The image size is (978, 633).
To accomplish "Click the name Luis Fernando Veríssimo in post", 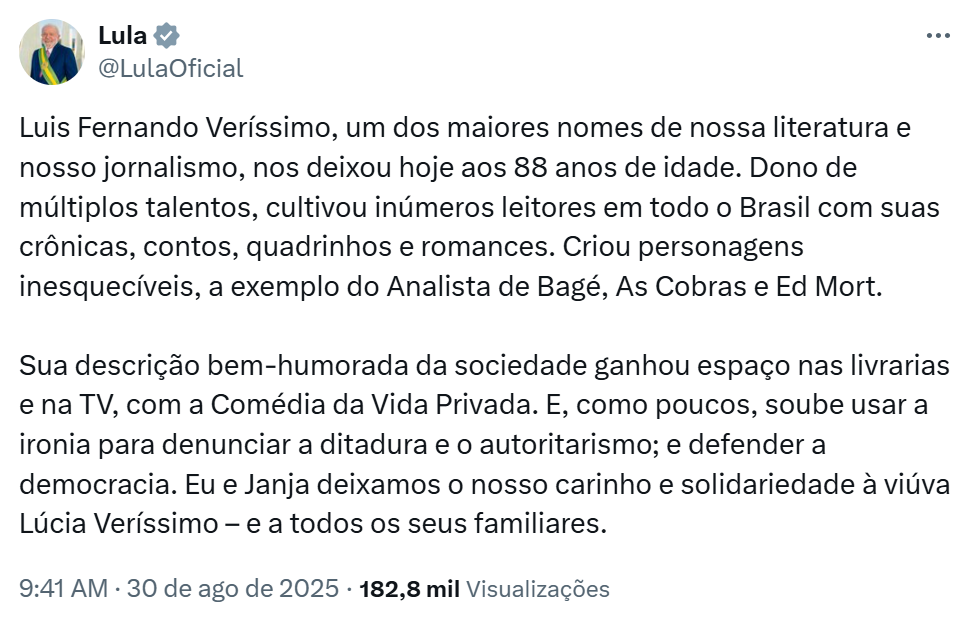I will click(174, 128).
